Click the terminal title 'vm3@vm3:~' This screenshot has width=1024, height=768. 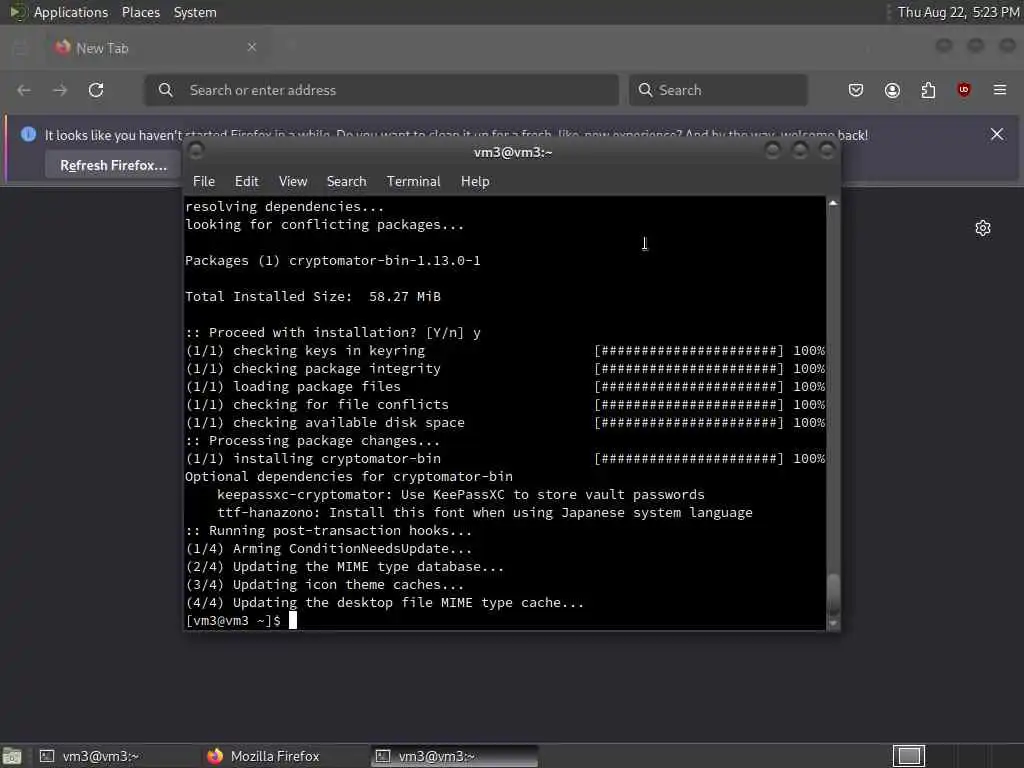pyautogui.click(x=513, y=152)
